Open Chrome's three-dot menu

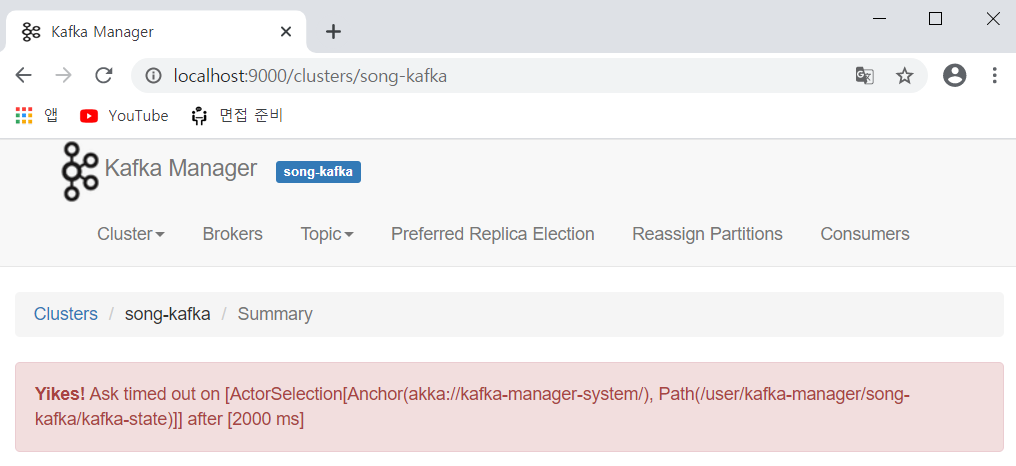click(994, 76)
